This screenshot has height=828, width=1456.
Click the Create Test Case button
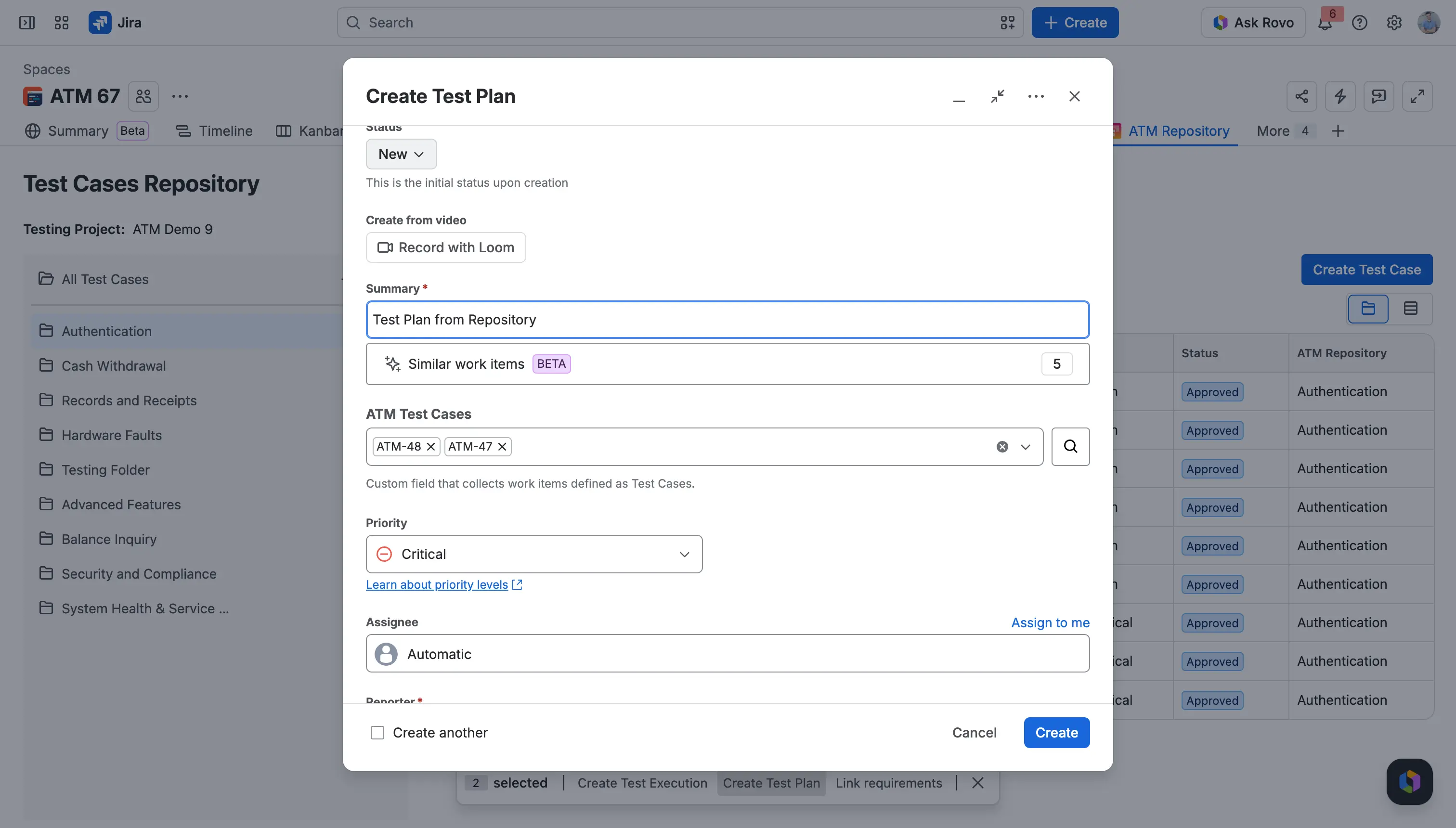coord(1367,270)
